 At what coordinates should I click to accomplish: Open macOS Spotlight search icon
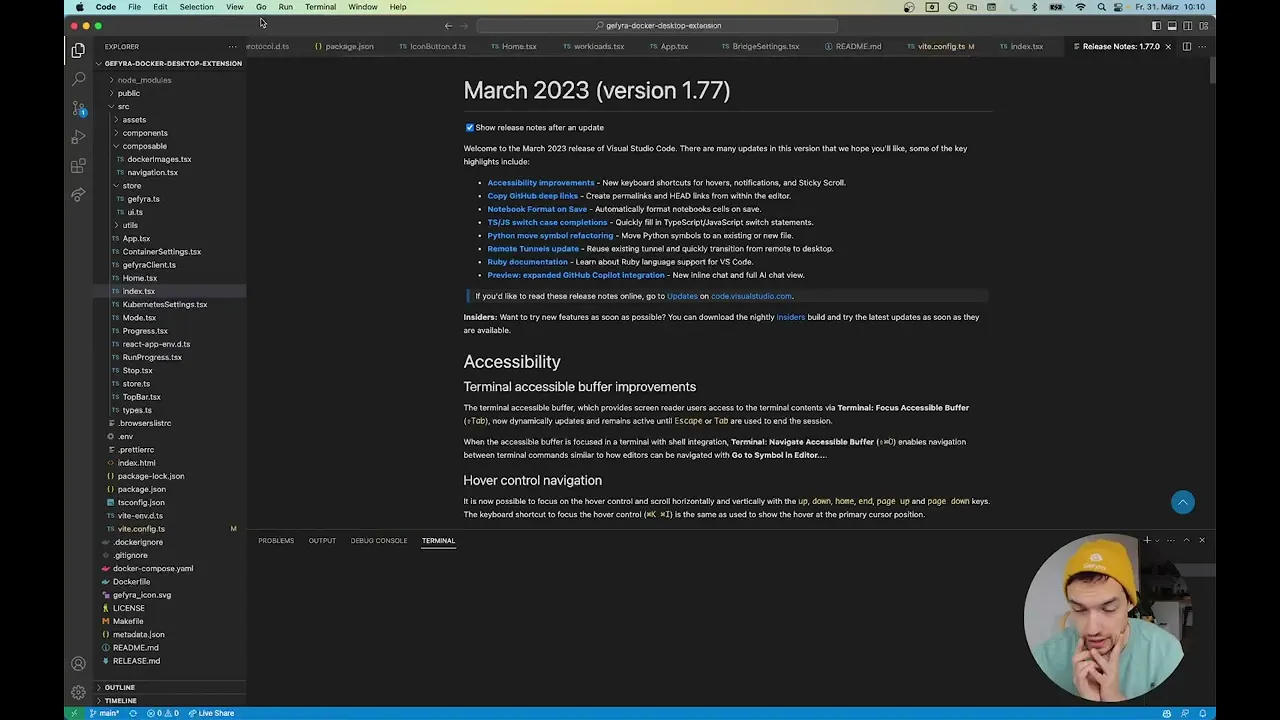[x=1103, y=7]
